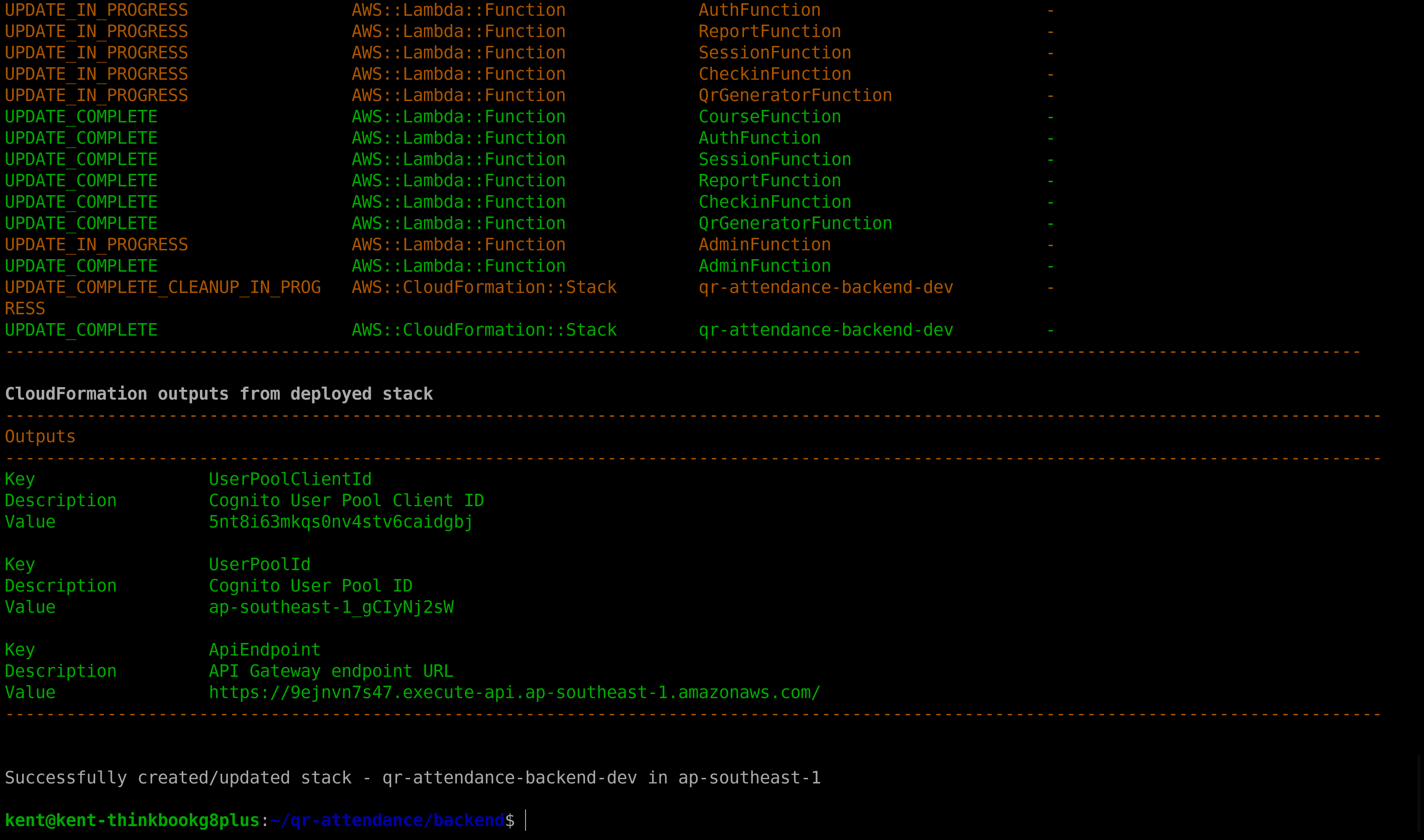The height and width of the screenshot is (840, 1424).
Task: Click the UPDATE_COMPLETE_CLEANUP_IN_PROG status text
Action: point(162,287)
